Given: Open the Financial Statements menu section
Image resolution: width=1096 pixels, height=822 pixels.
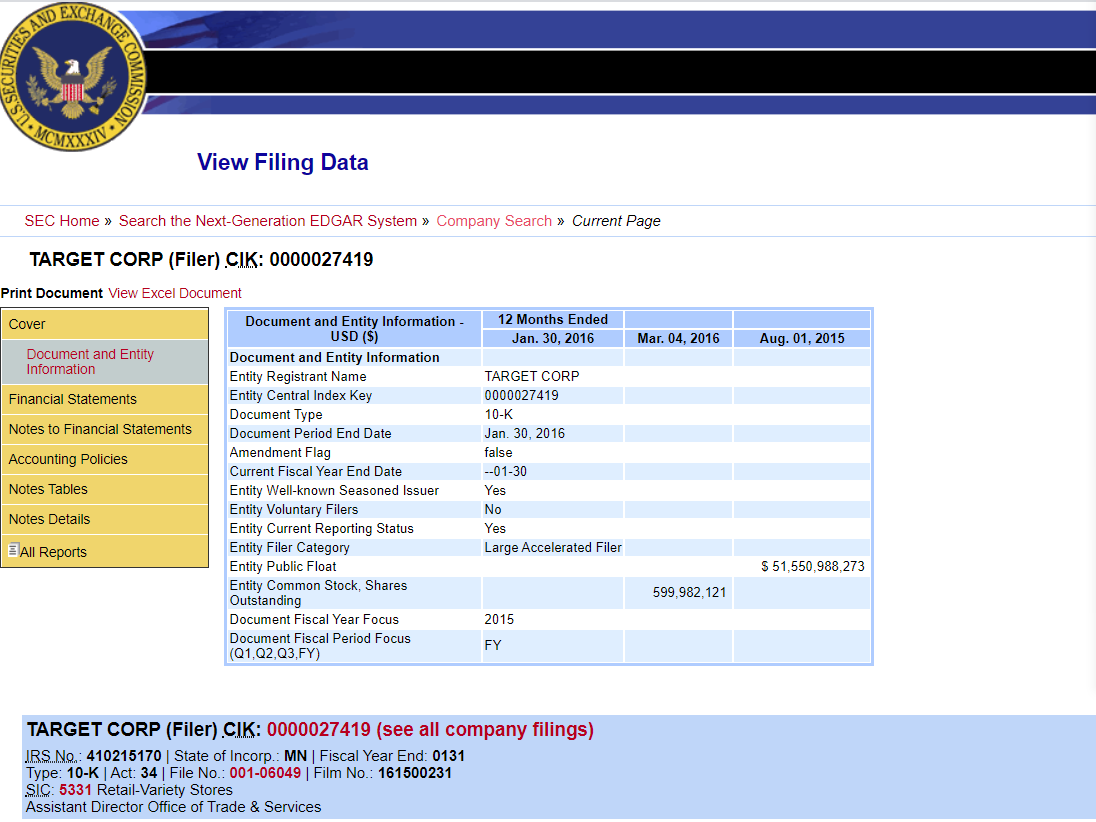Looking at the screenshot, I should pos(105,399).
